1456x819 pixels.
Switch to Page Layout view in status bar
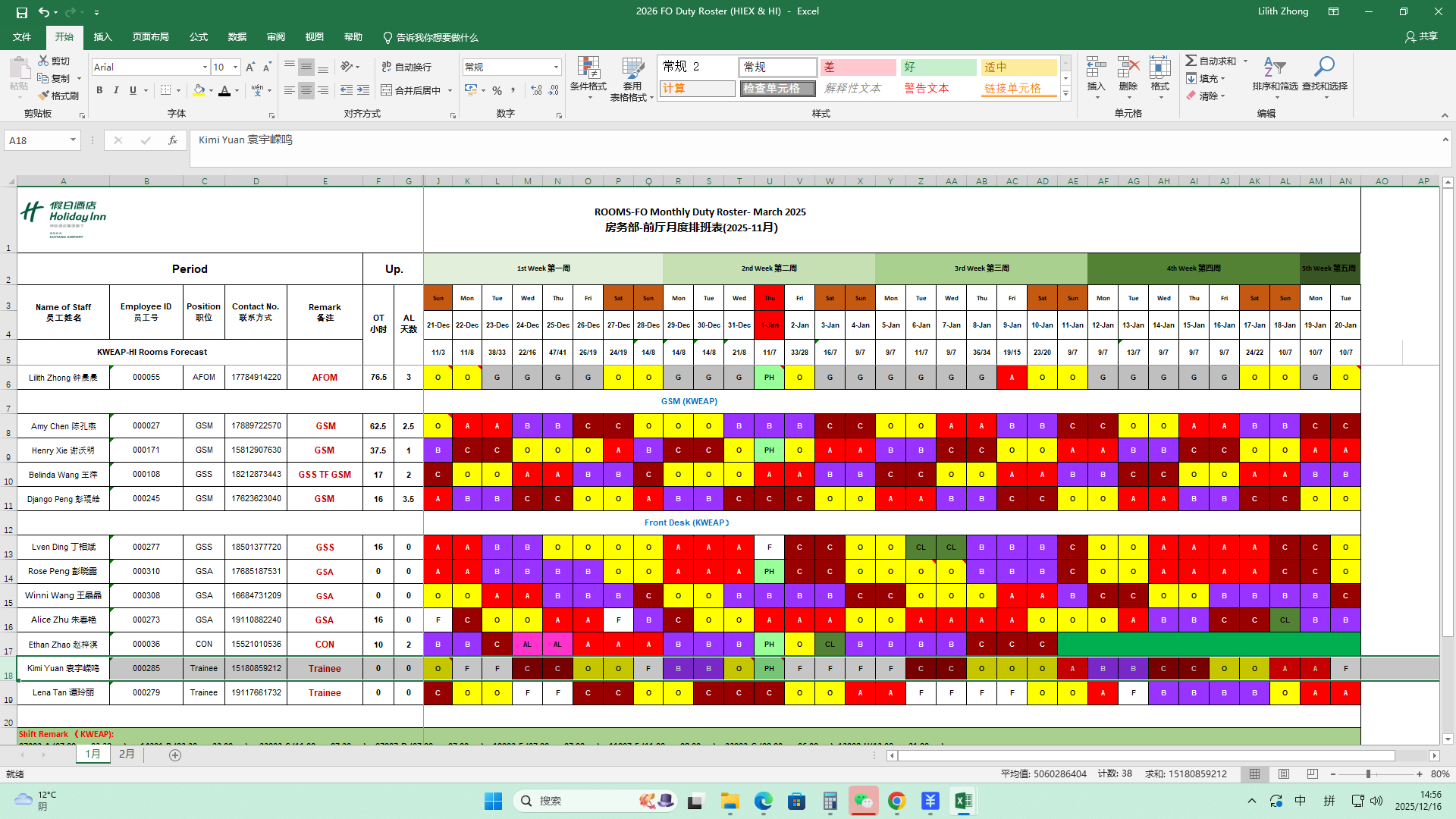coord(1284,774)
